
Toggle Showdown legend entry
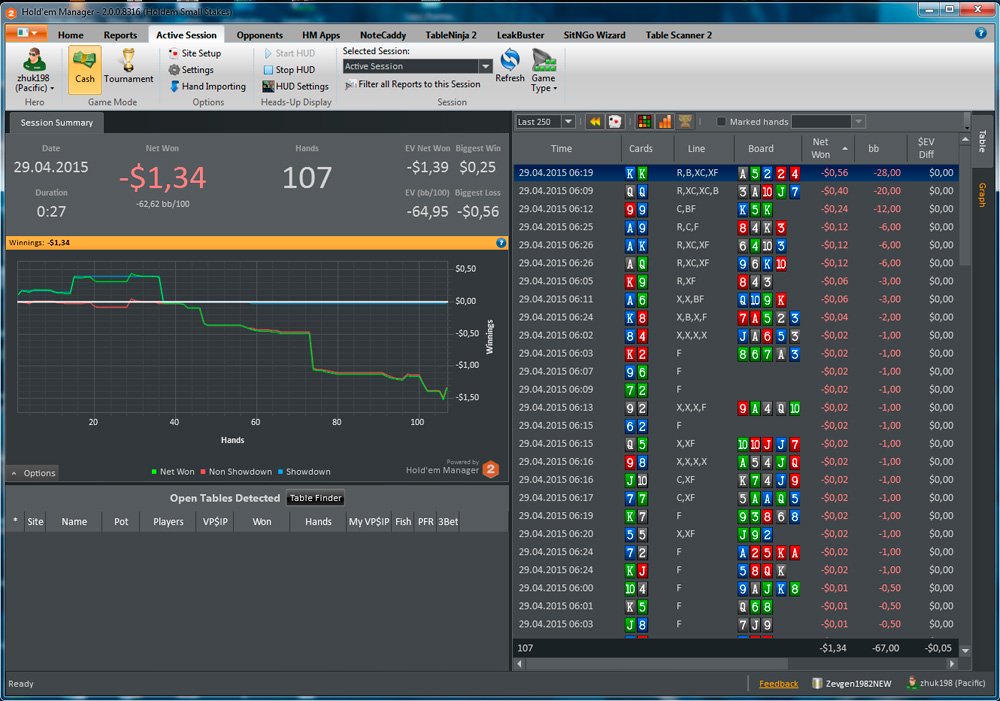304,471
